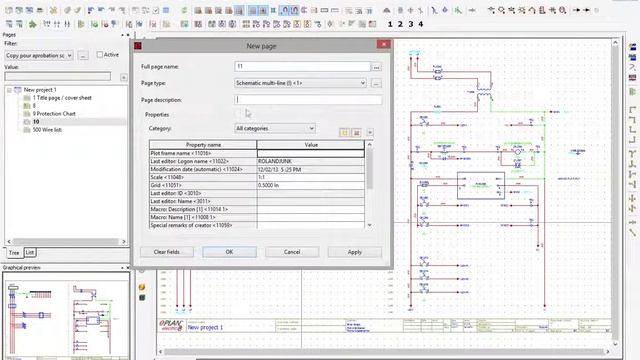640x360 pixels.
Task: Click the Page description text field
Action: (308, 100)
